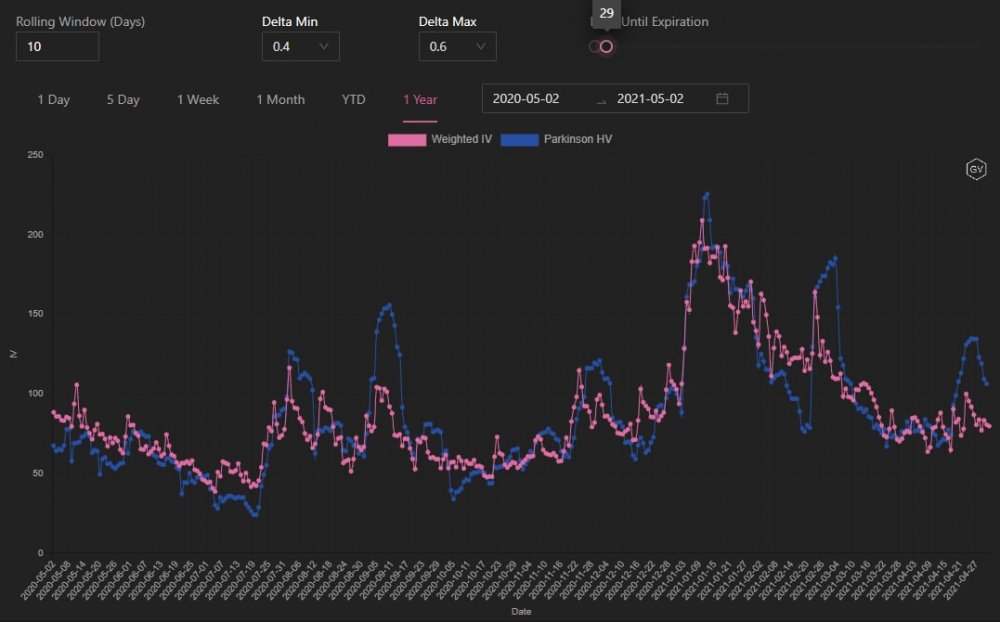Choose the 1 Week time range
The image size is (1000, 622).
tap(198, 100)
